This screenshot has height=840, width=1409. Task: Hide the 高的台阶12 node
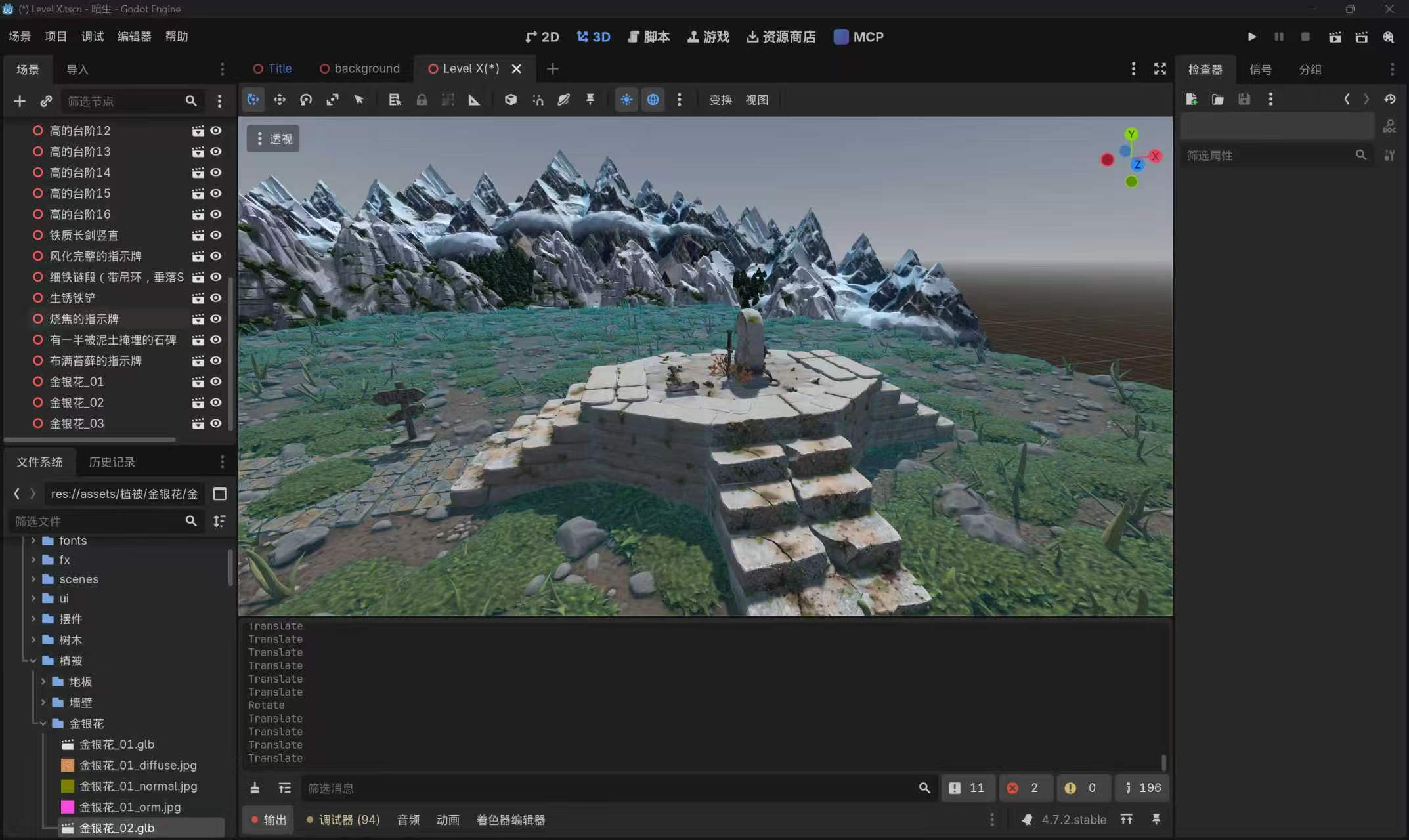click(x=215, y=131)
